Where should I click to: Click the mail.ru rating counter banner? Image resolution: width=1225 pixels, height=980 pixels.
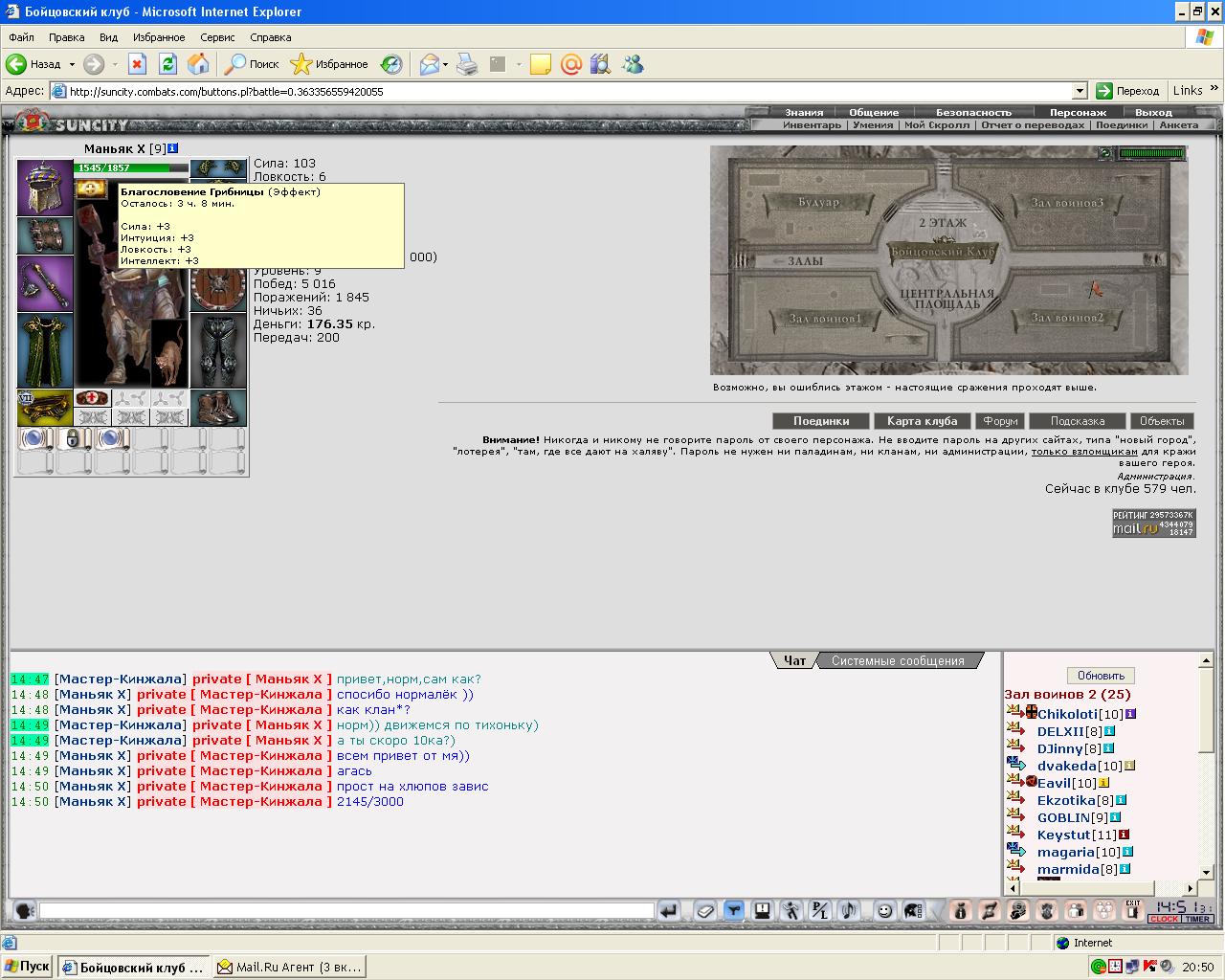pyautogui.click(x=1153, y=523)
